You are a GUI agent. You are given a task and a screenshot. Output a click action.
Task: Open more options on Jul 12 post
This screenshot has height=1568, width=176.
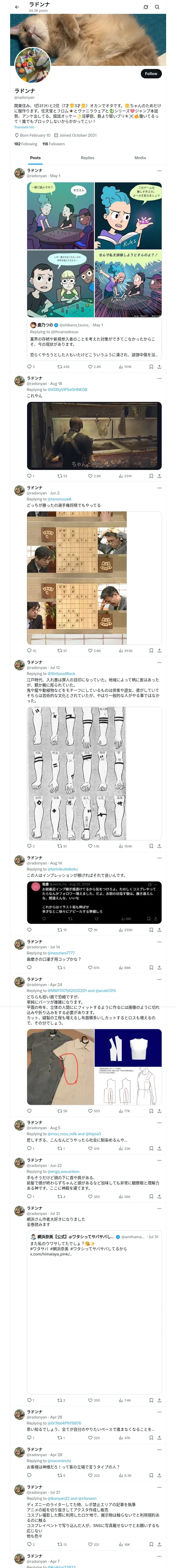pyautogui.click(x=159, y=662)
